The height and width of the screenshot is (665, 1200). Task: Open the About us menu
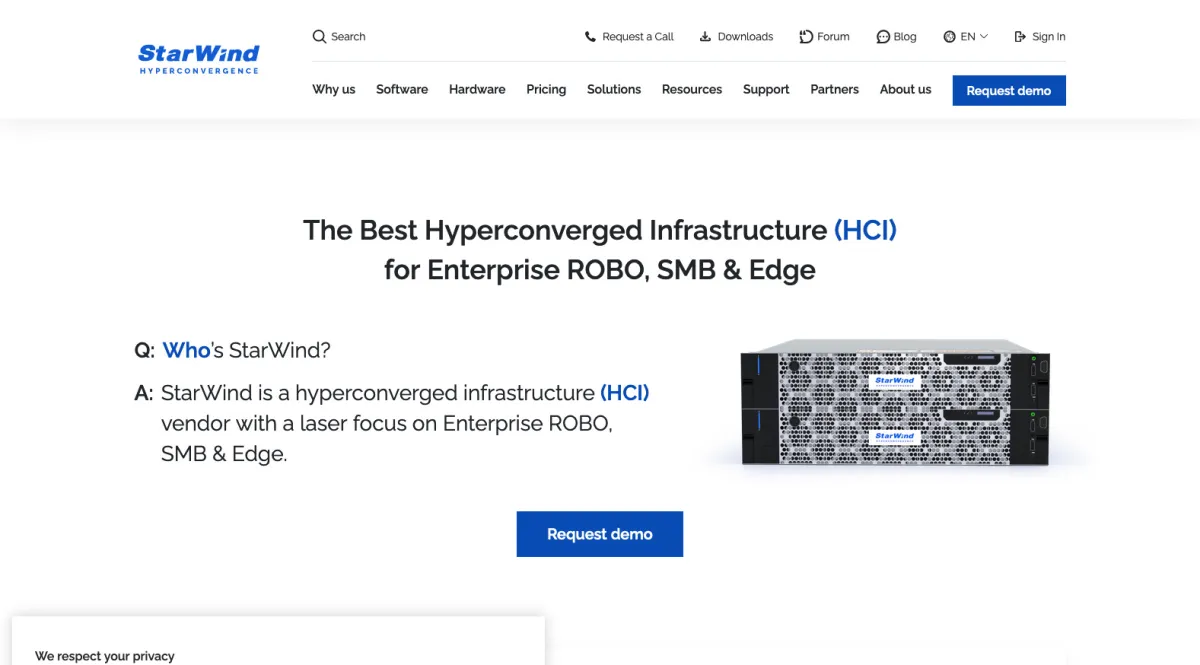tap(906, 89)
